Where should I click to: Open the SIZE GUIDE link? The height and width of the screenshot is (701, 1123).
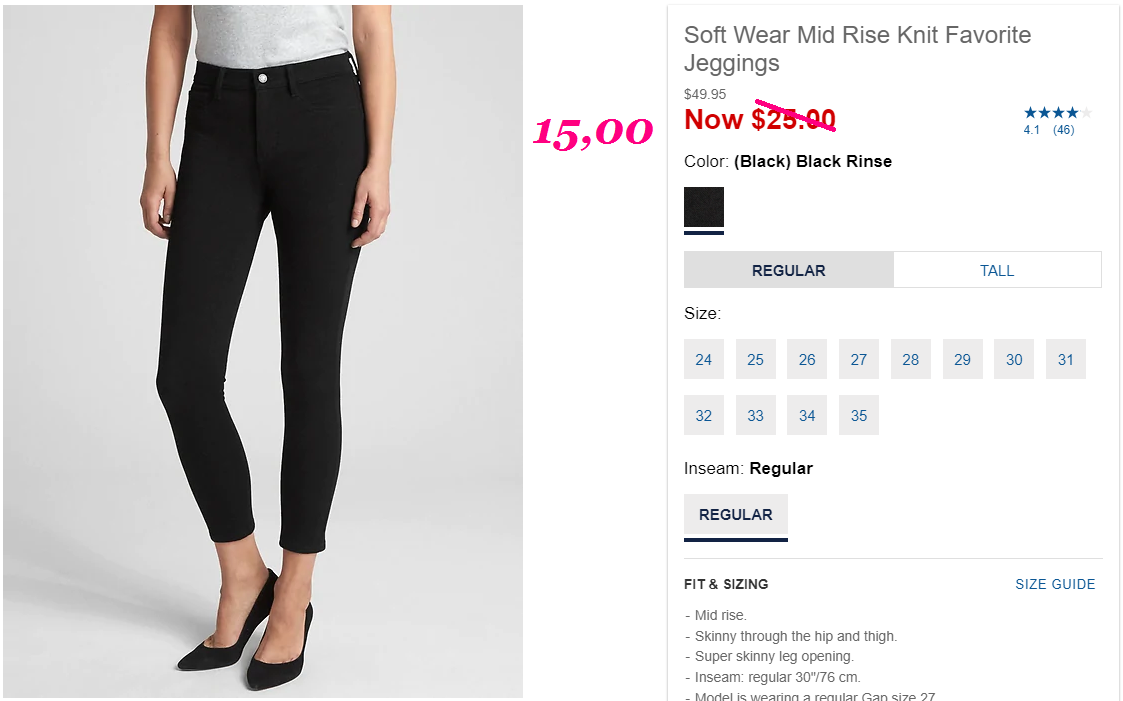(1055, 584)
